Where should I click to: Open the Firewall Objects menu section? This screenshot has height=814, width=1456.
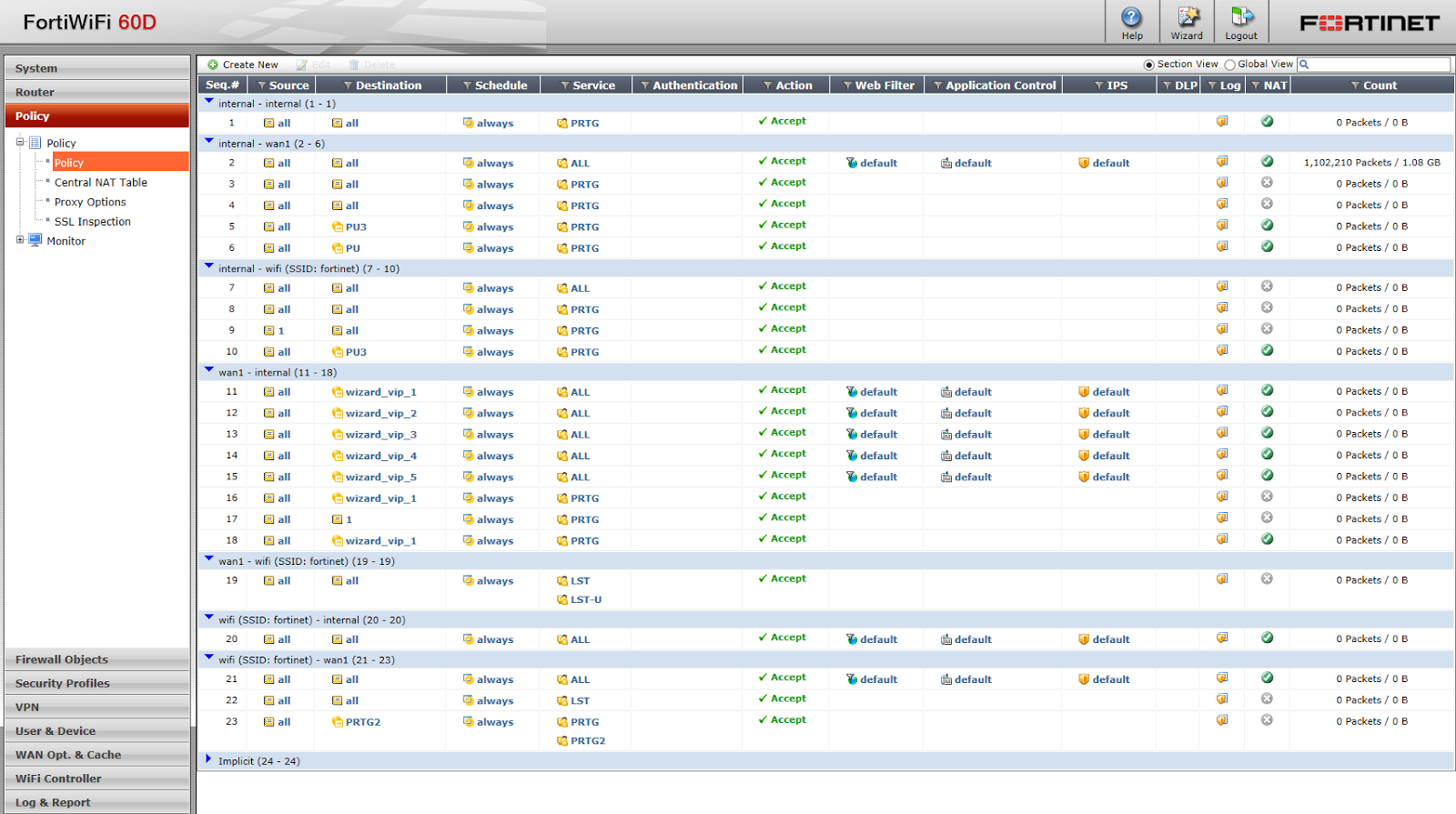97,659
